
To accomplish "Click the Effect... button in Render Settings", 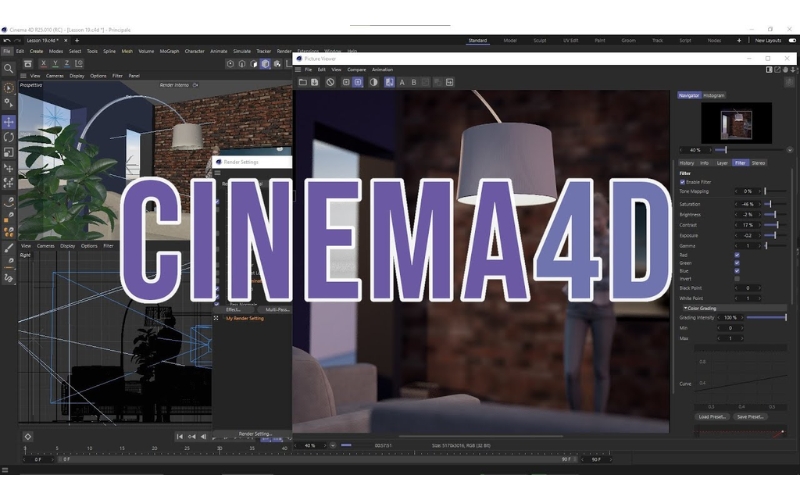I will click(233, 310).
